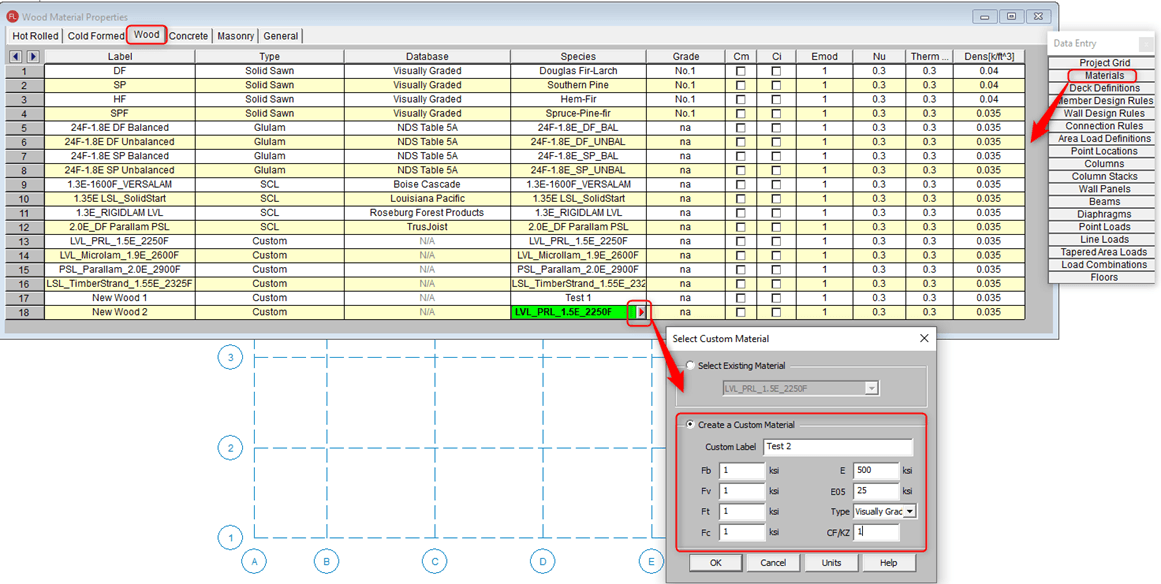Image resolution: width=1161 pixels, height=584 pixels.
Task: Expand the existing material LVL_PRL_1.5E_2250F dropdown
Action: [x=872, y=388]
